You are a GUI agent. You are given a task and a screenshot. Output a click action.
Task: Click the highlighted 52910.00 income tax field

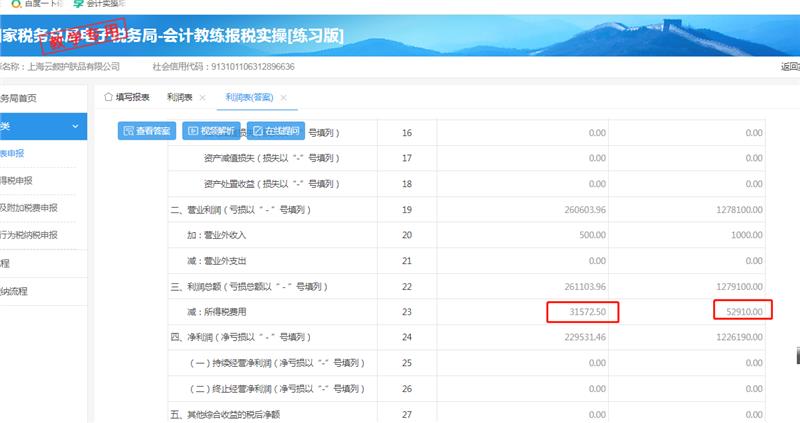(745, 311)
